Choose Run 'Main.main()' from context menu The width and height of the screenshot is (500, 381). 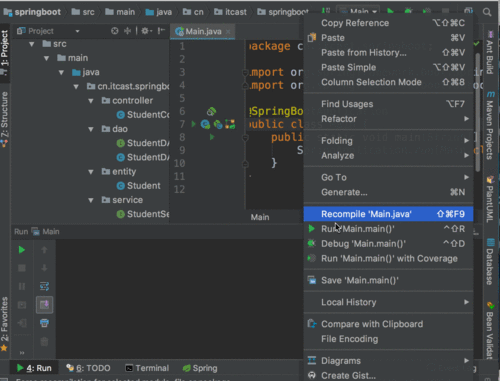click(x=388, y=229)
